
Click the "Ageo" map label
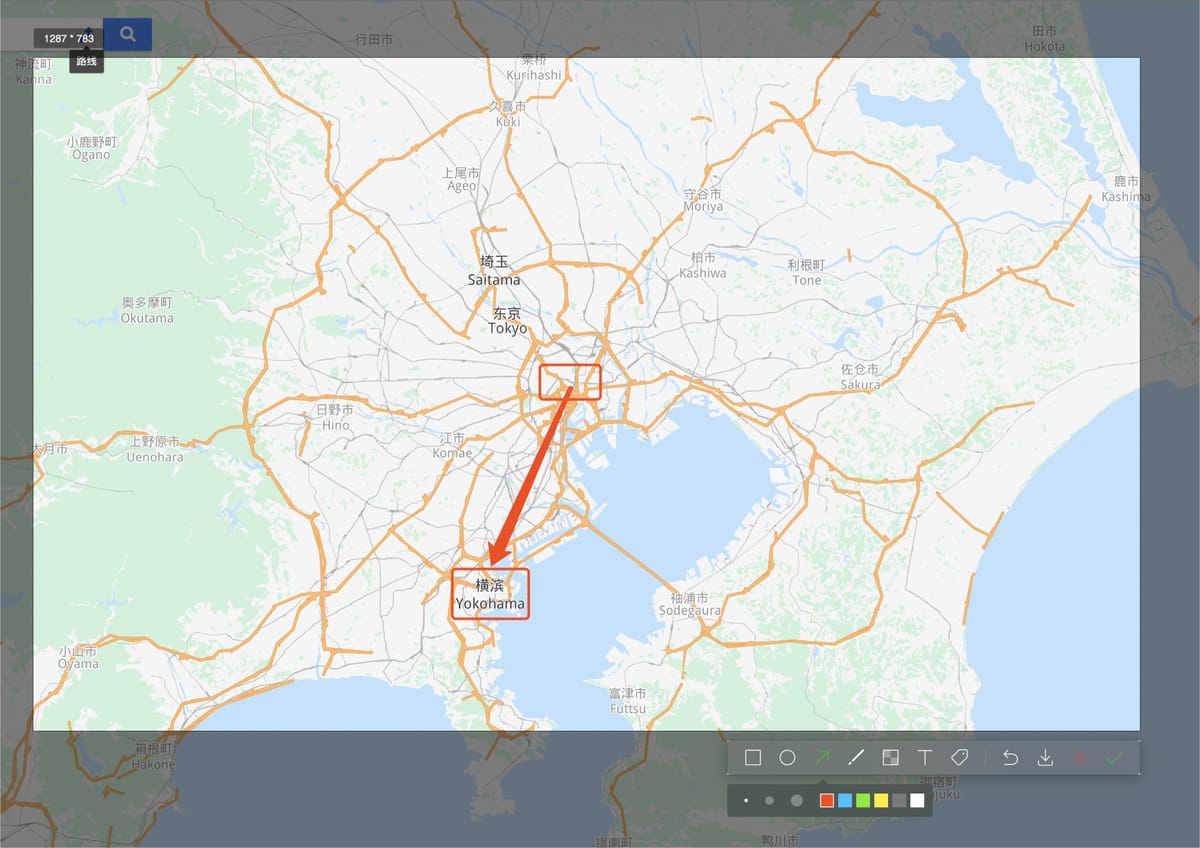coord(462,186)
